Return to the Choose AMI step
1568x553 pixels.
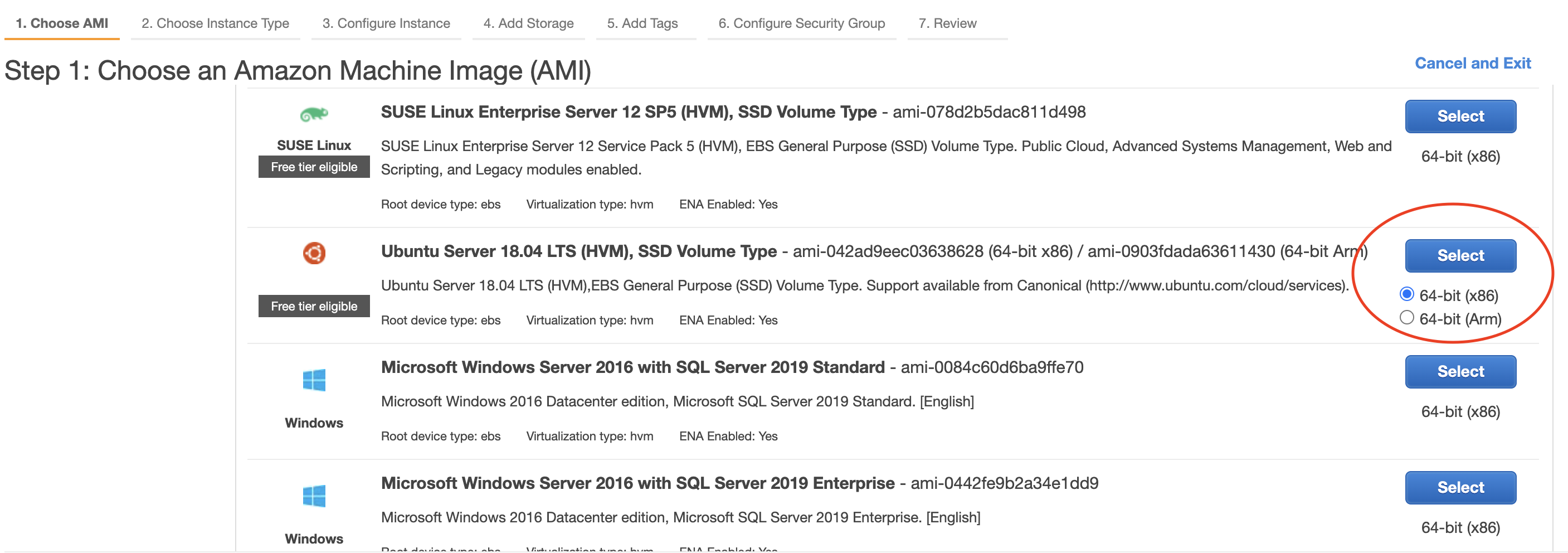(61, 23)
